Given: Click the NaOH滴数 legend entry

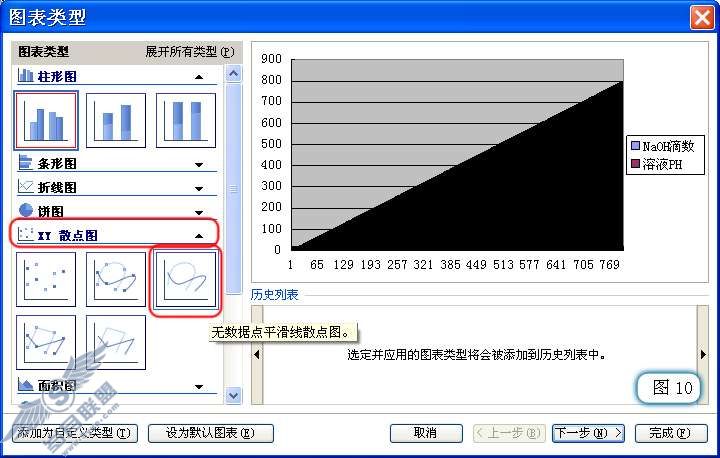Looking at the screenshot, I should [663, 146].
